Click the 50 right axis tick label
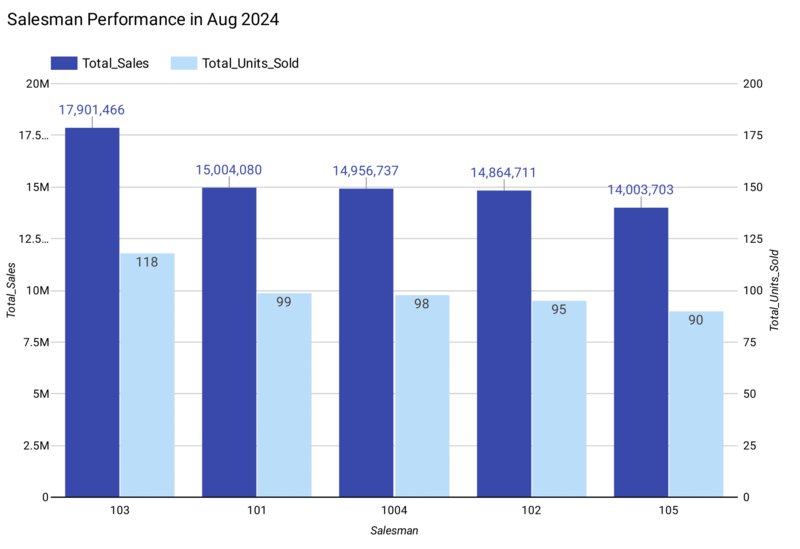800x549 pixels. point(749,394)
